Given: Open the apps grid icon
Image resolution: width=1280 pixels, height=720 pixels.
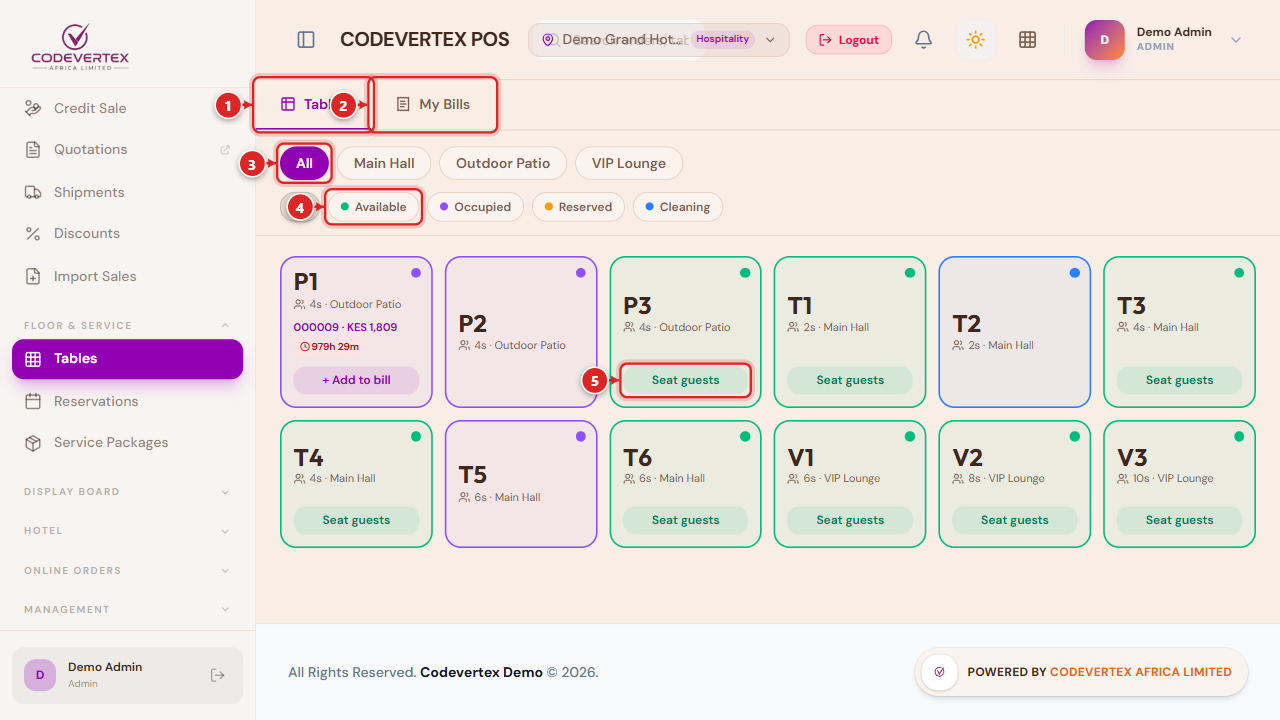Looking at the screenshot, I should click(1027, 40).
